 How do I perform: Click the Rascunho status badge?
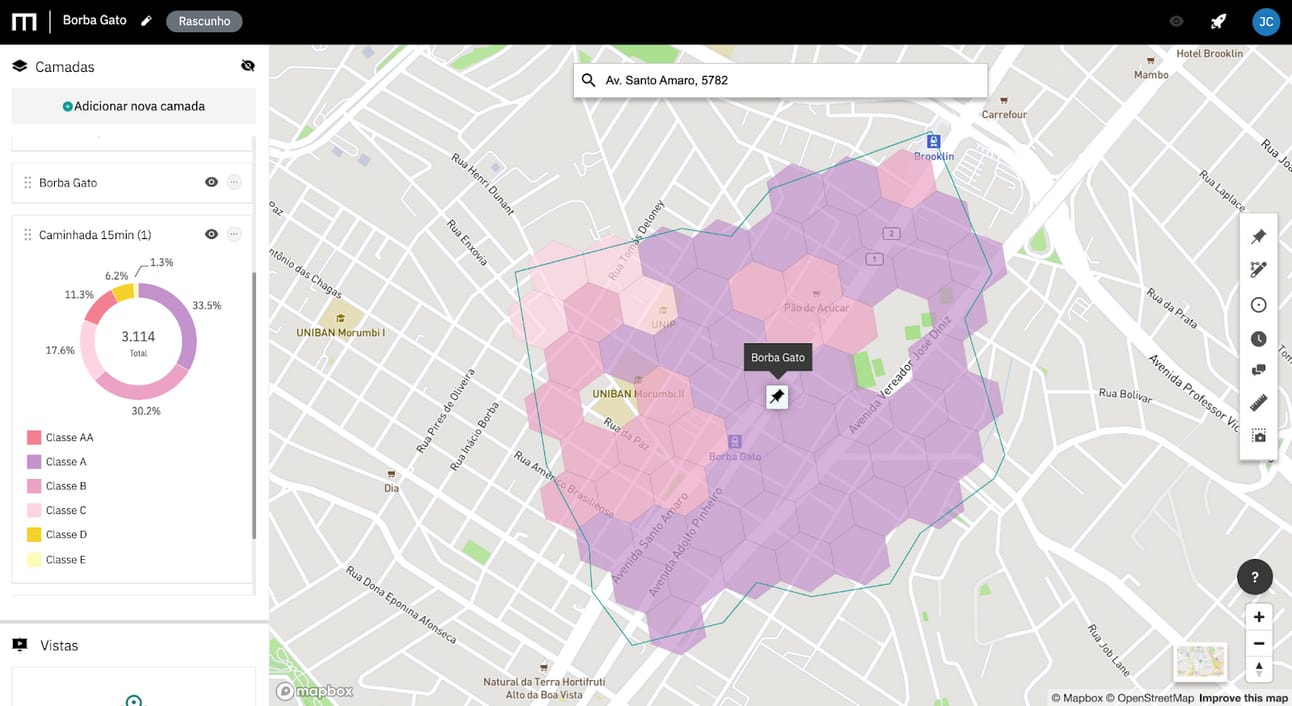[x=204, y=21]
